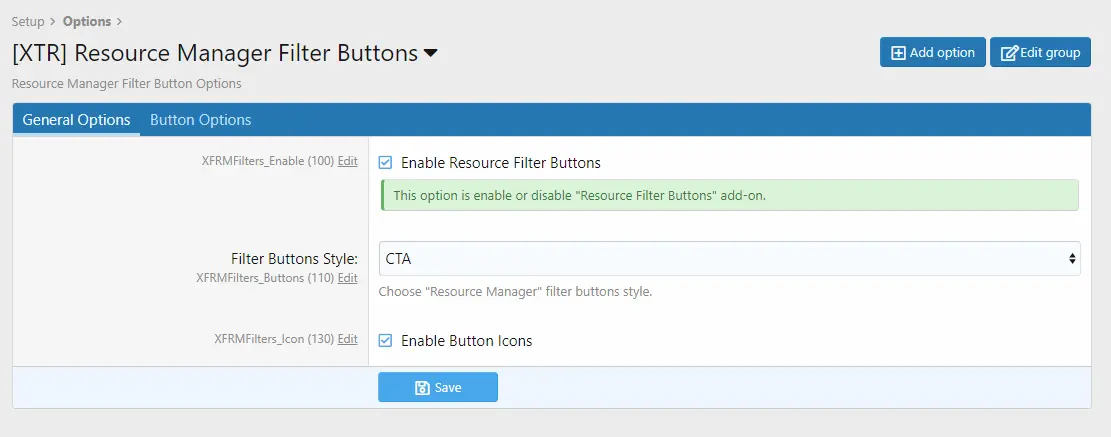
Task: Open Edit link for XFRMFilters_Enable
Action: (347, 161)
